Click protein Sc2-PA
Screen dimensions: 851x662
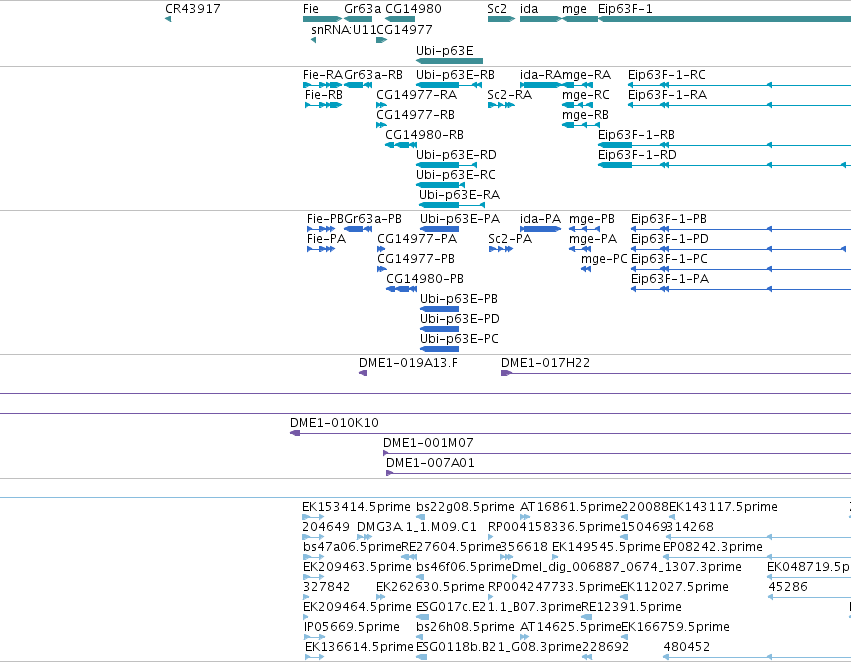click(x=510, y=239)
